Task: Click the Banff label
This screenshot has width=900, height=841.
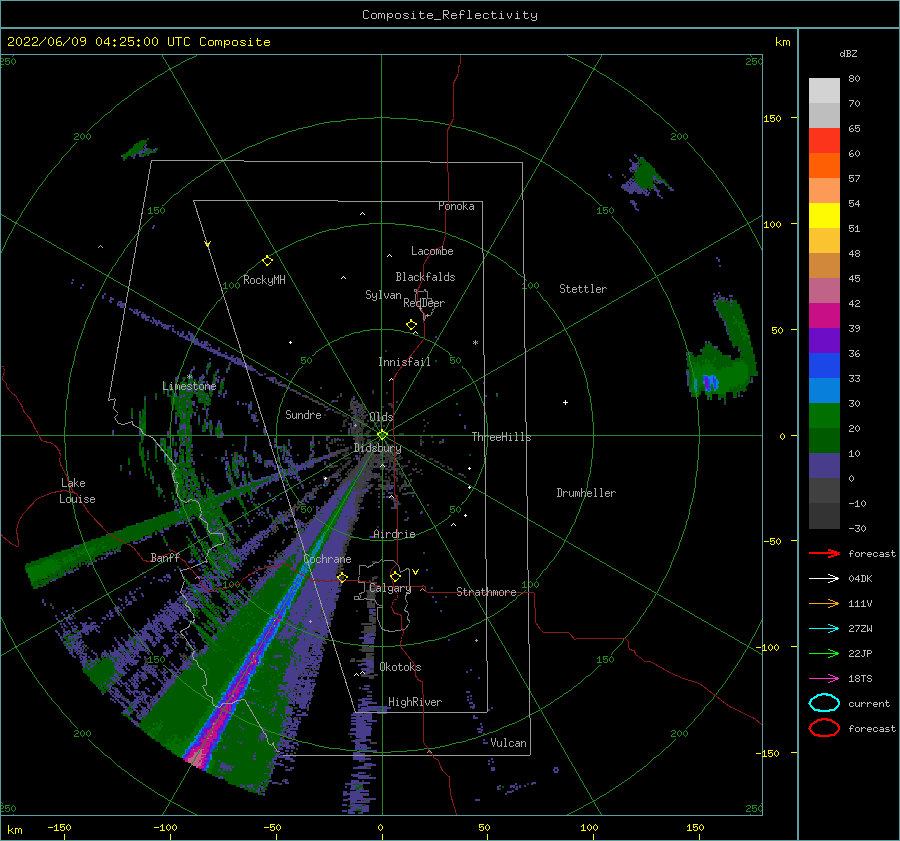Action: tap(165, 557)
